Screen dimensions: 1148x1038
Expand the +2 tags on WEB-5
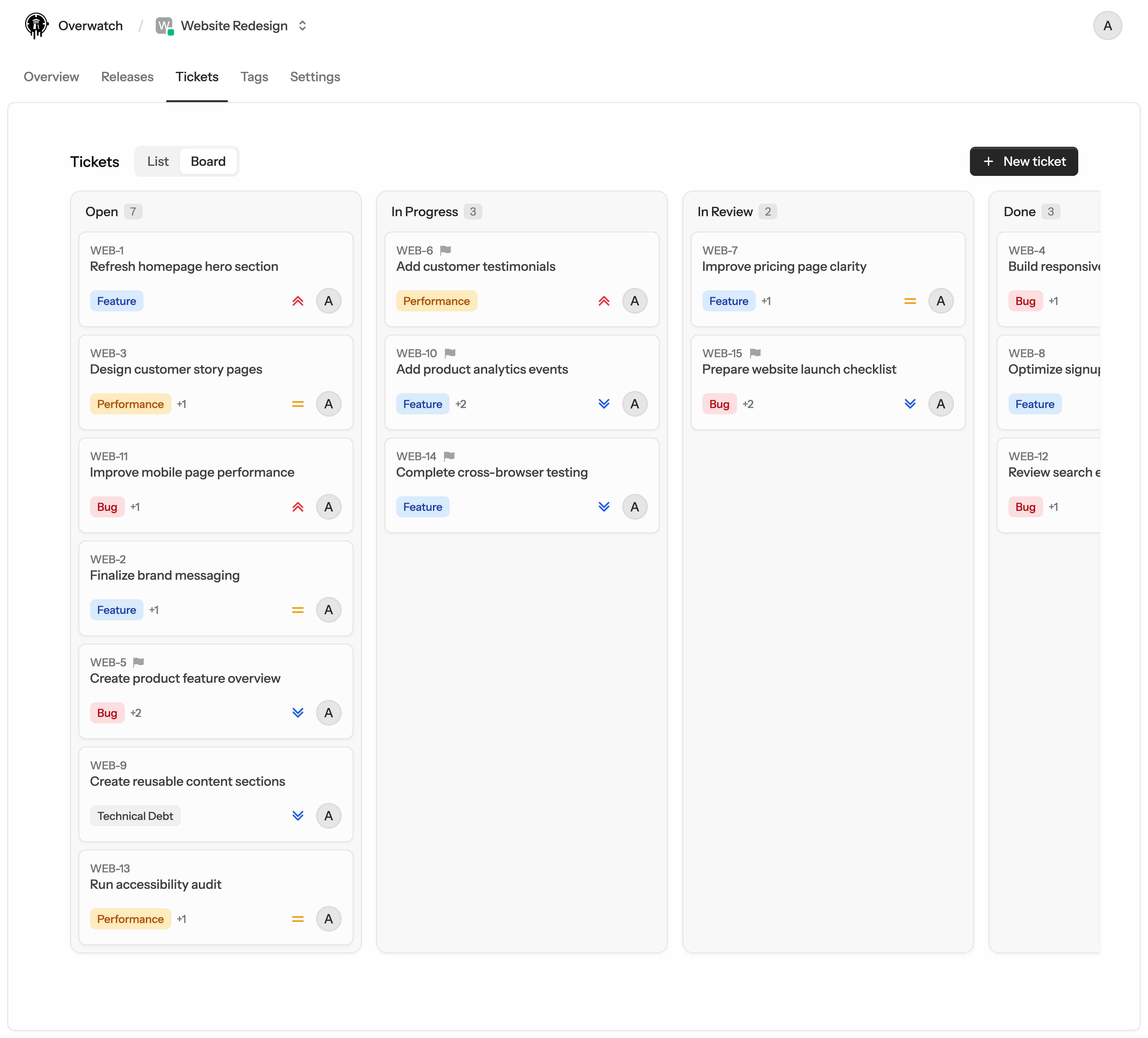136,713
